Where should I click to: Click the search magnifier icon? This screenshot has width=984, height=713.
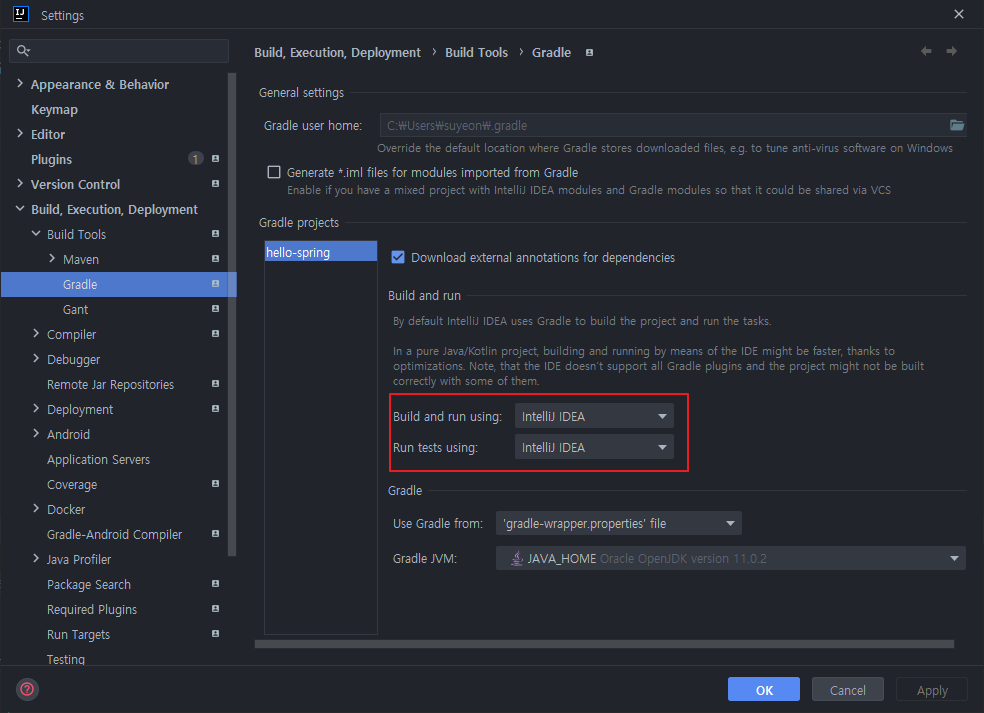tap(23, 51)
